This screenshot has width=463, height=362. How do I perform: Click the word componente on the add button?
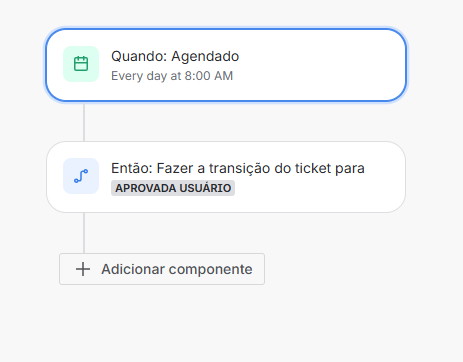coord(210,269)
